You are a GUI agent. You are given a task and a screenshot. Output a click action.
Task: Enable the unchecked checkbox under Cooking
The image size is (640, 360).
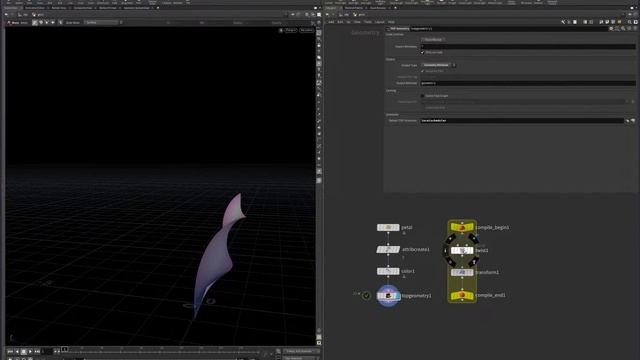pos(422,96)
